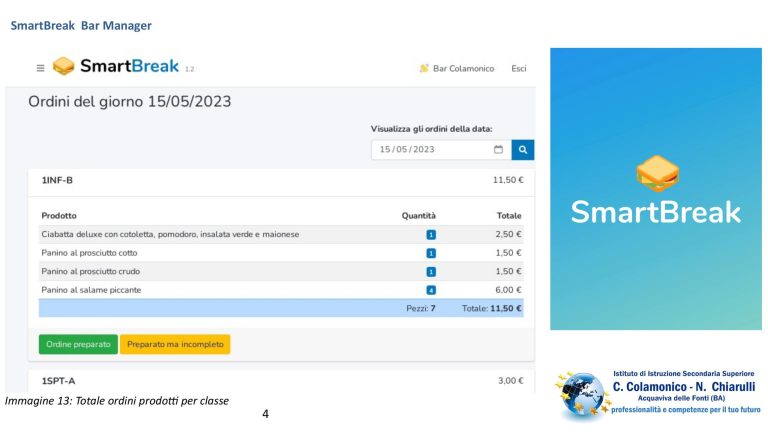Click quantity badge 4 for salame piccante
The width and height of the screenshot is (768, 432).
[431, 290]
